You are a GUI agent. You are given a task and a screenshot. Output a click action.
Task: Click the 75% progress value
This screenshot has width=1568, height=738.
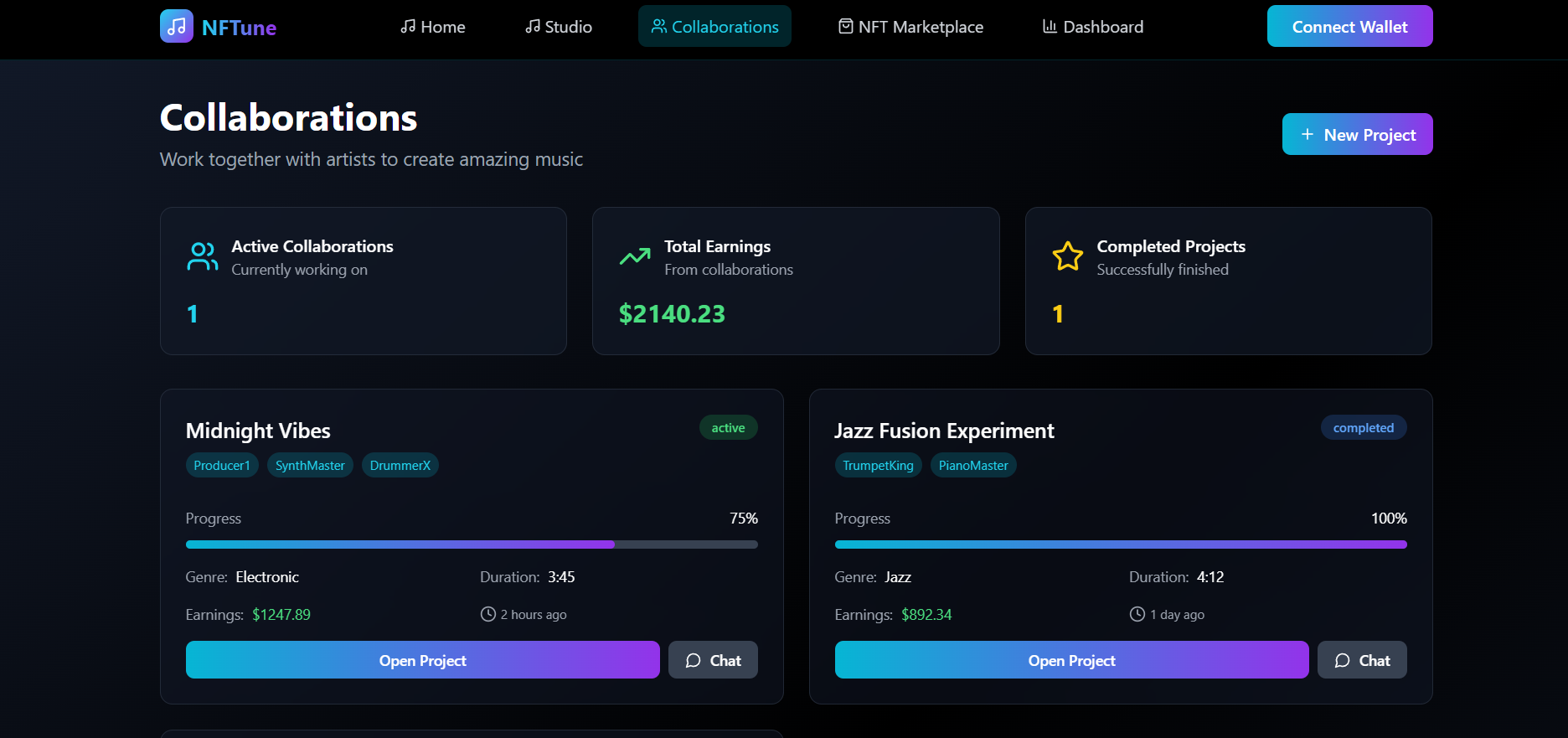[x=744, y=519]
